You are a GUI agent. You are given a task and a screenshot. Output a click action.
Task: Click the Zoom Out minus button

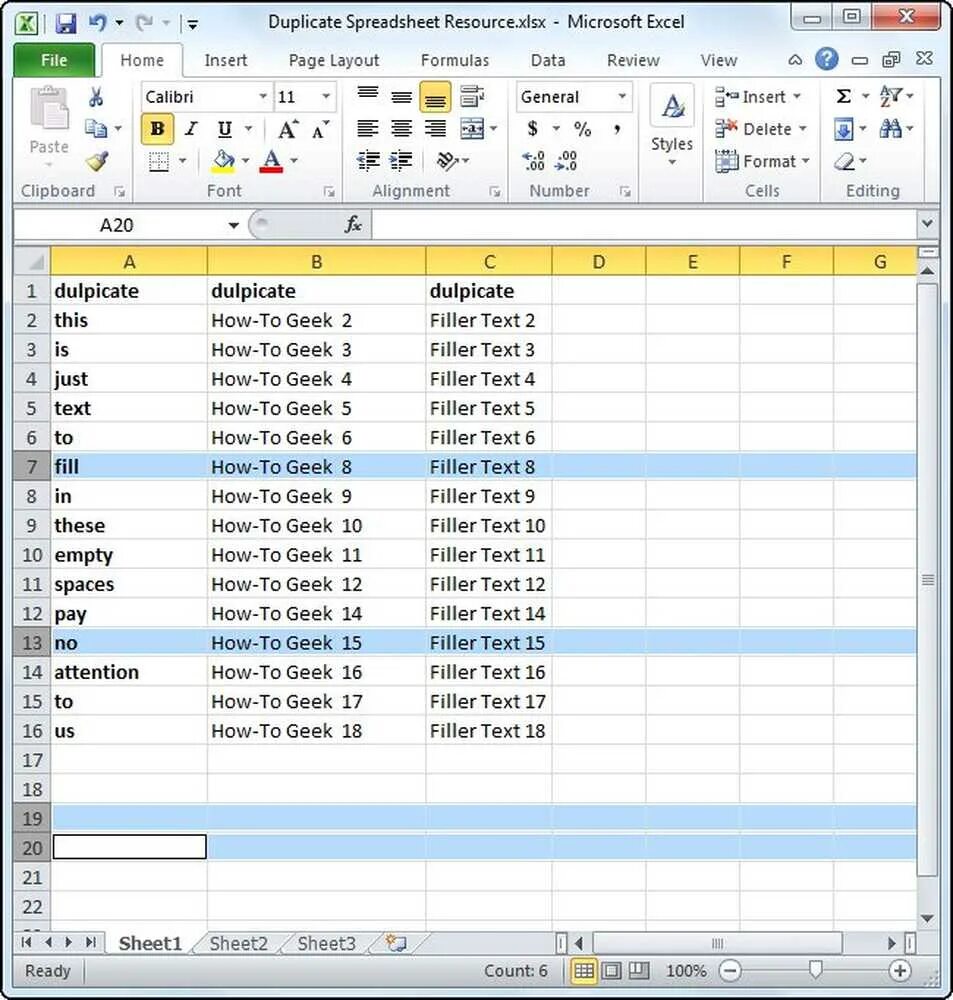730,971
